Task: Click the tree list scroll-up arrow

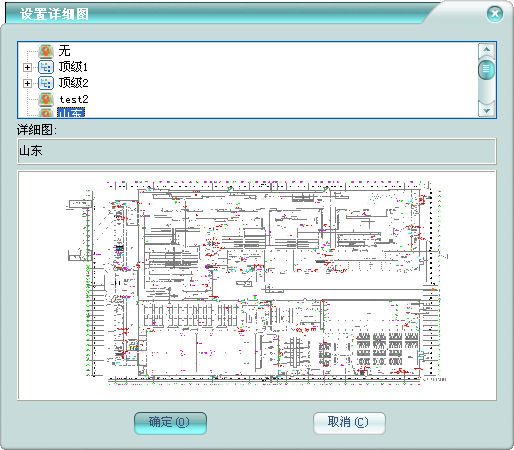Action: [x=486, y=50]
